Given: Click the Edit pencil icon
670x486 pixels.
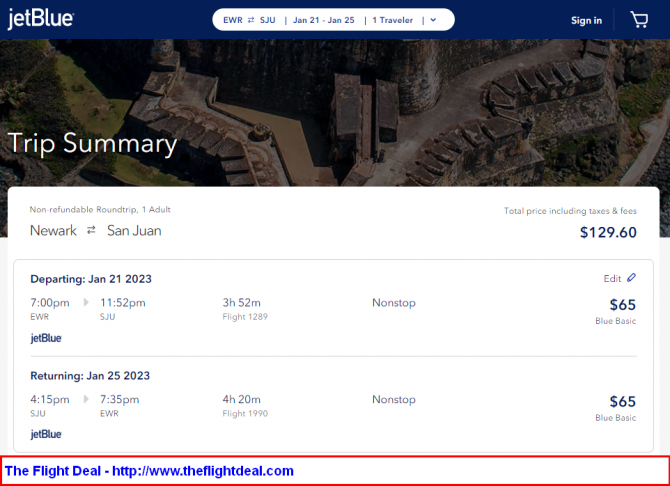Looking at the screenshot, I should tap(631, 278).
